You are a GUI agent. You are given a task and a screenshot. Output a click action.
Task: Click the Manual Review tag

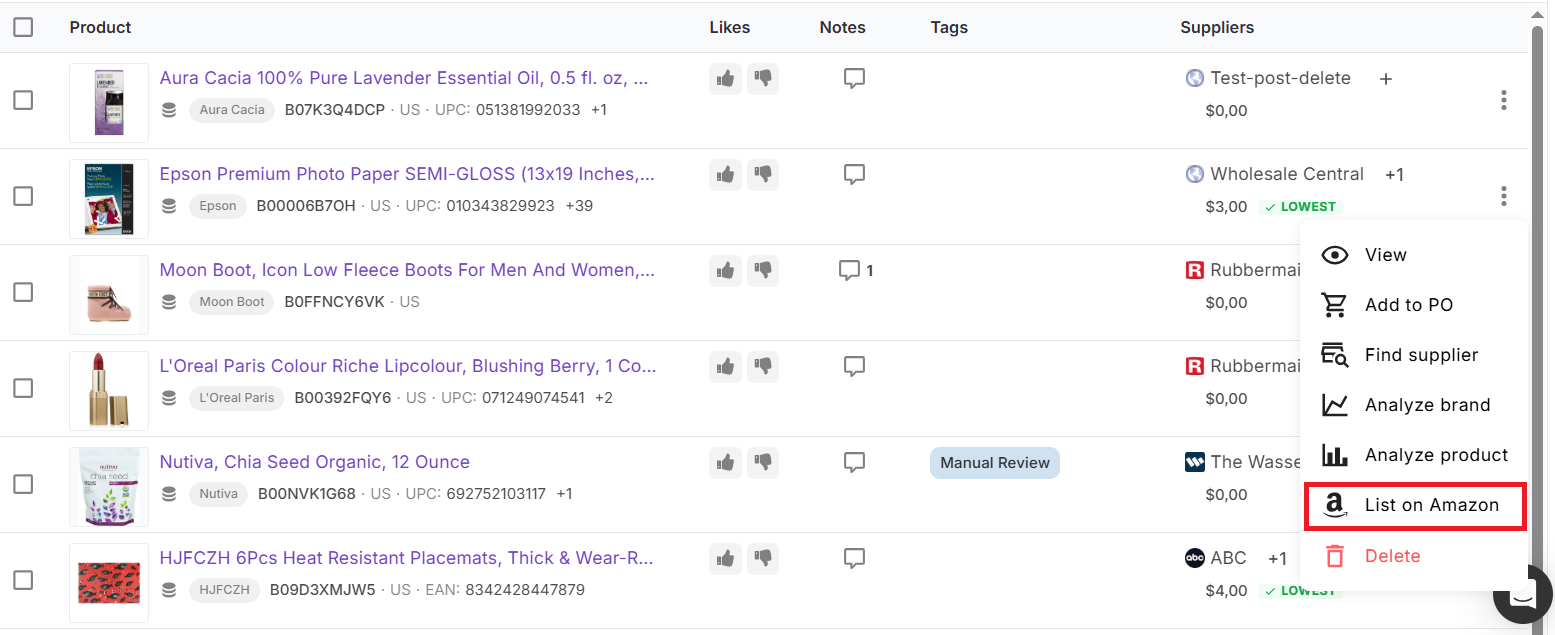[x=995, y=463]
